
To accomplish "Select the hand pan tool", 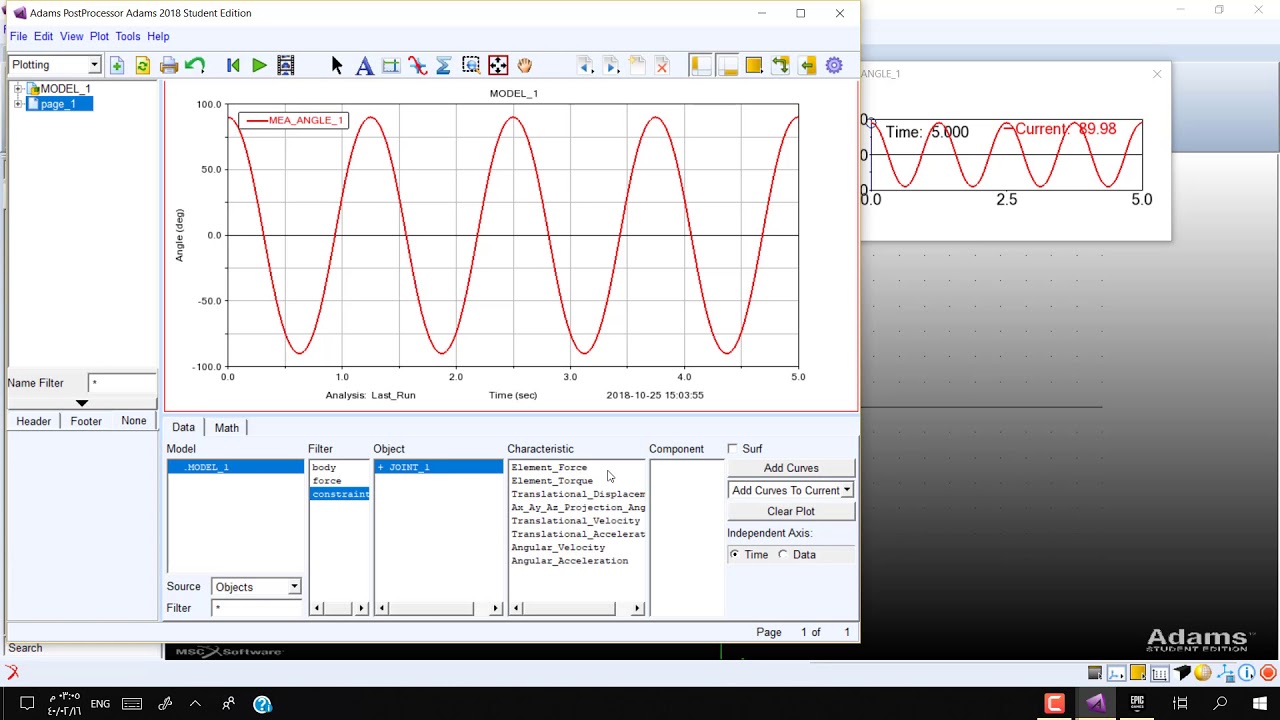I will click(524, 65).
